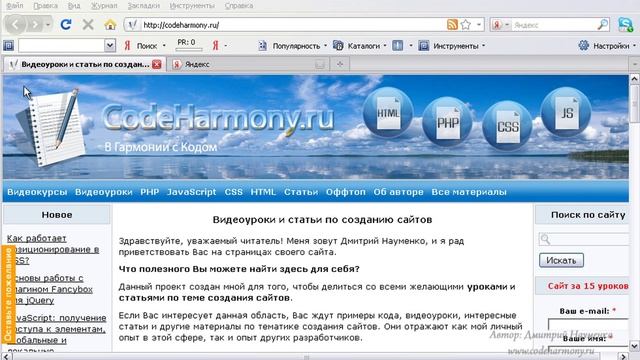Click the second red Я toolbar icon
Image resolution: width=640 pixels, height=360 pixels.
pyautogui.click(x=215, y=46)
